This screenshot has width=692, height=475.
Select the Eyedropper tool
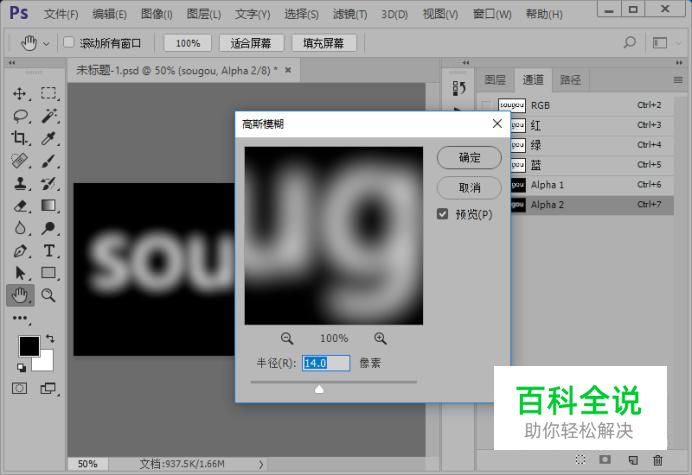click(x=48, y=138)
